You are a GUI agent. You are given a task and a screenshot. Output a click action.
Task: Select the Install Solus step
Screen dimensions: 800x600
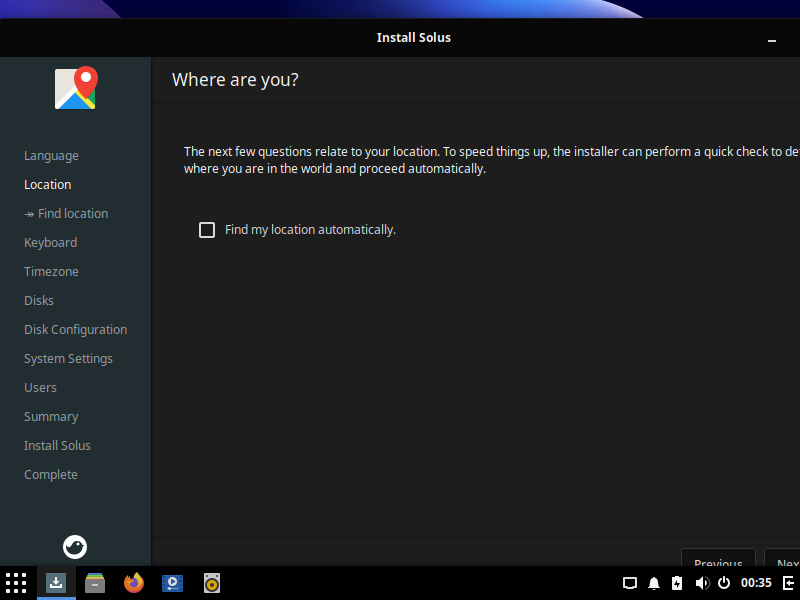pos(57,446)
